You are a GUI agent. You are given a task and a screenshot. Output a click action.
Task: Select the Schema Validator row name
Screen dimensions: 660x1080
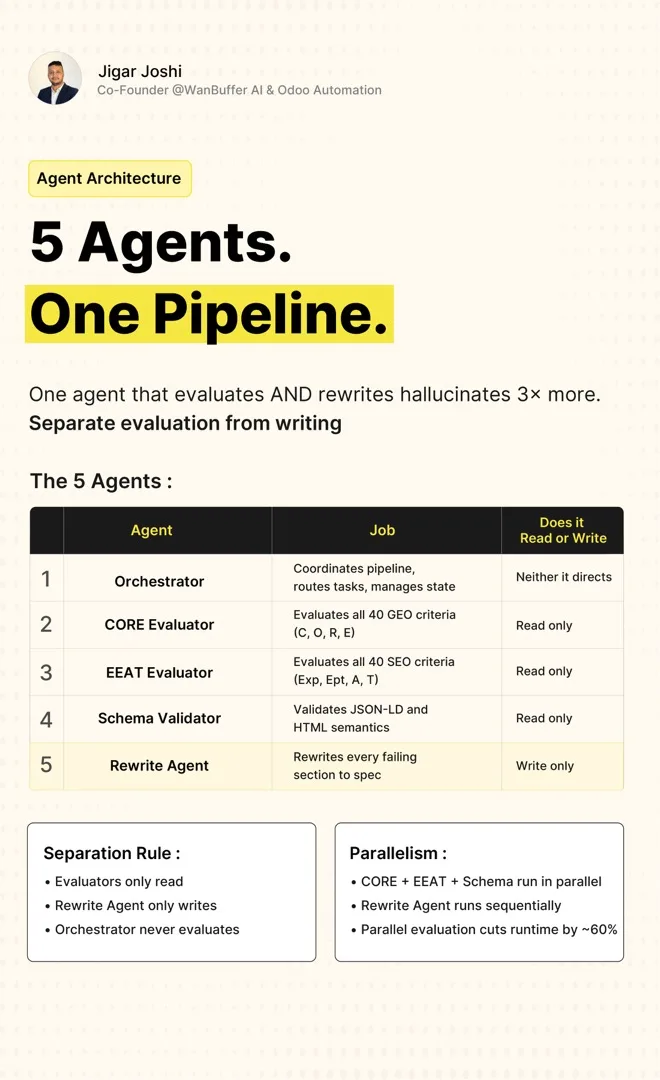[x=159, y=718]
